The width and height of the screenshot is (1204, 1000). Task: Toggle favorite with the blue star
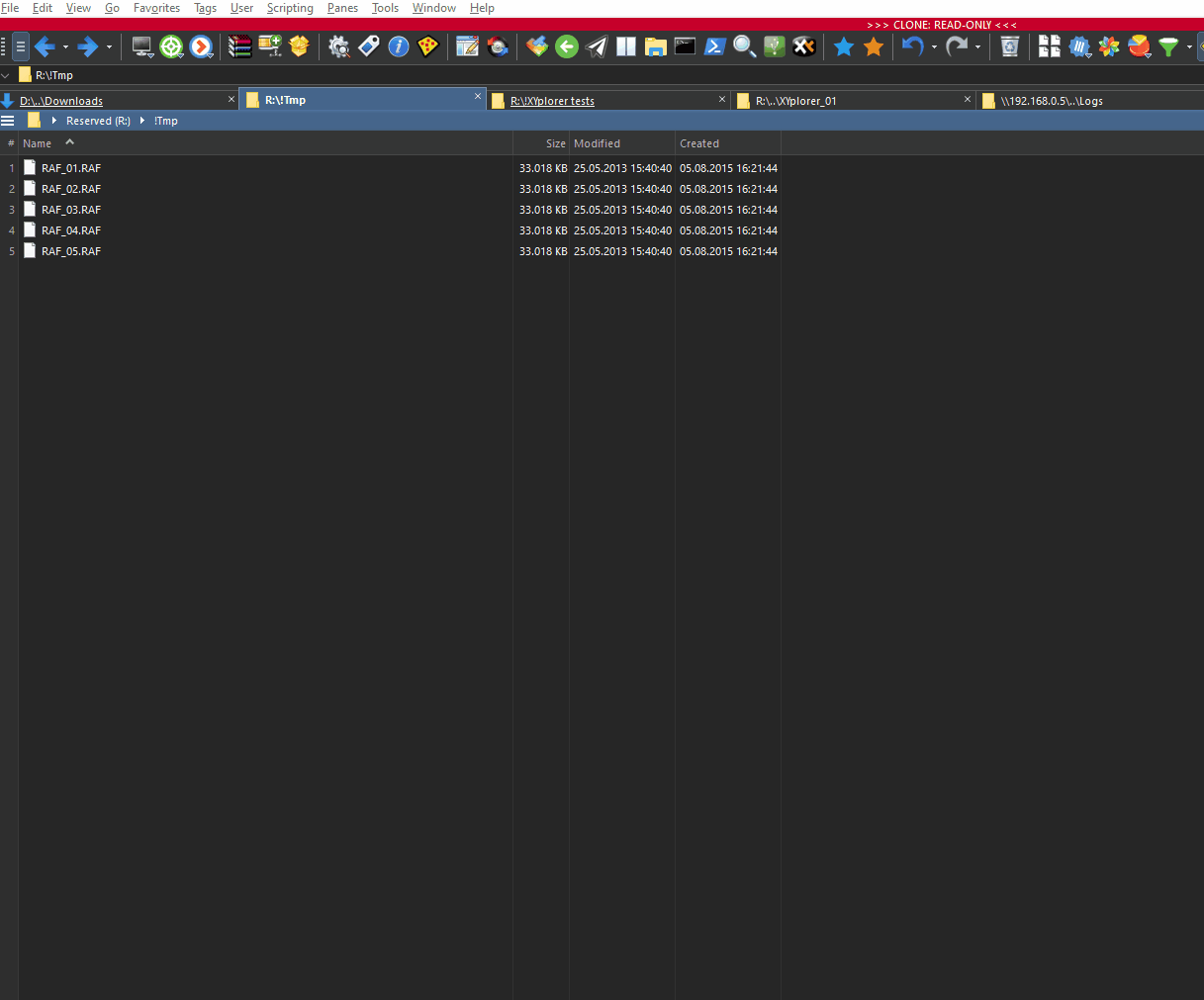(844, 46)
